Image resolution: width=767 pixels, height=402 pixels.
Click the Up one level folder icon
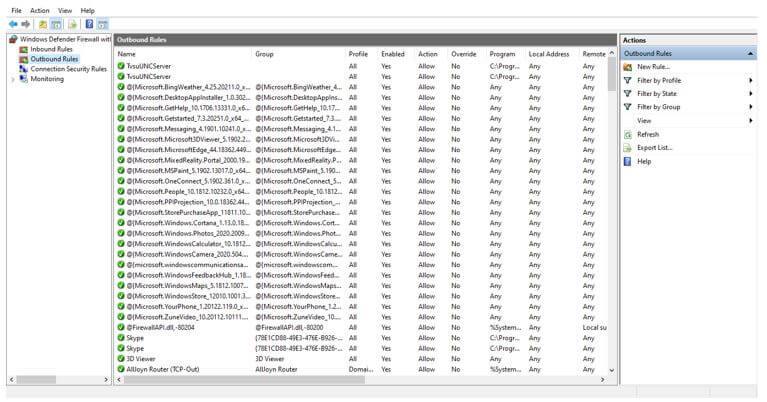click(x=43, y=24)
